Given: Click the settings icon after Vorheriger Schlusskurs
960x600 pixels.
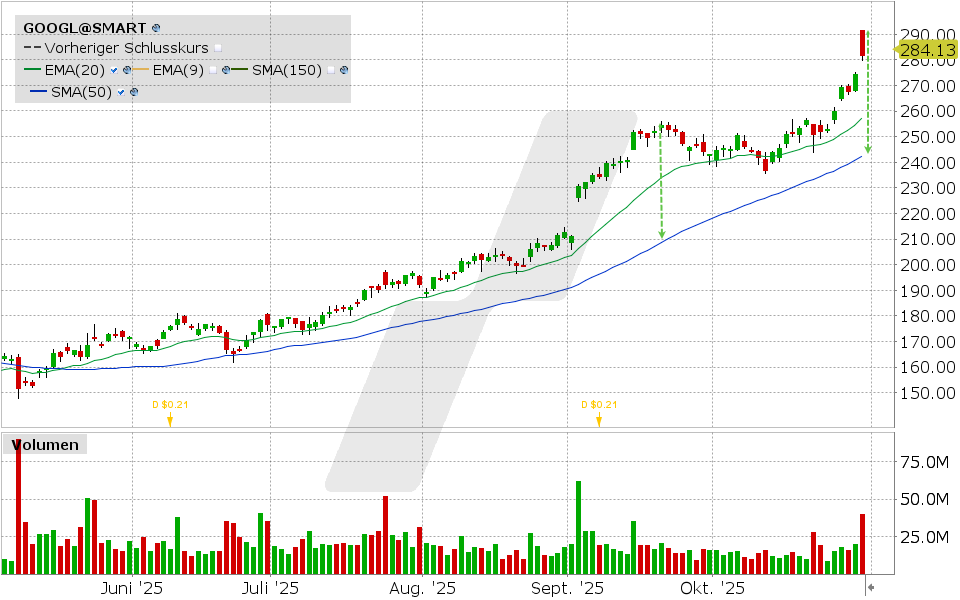Looking at the screenshot, I should point(217,48).
